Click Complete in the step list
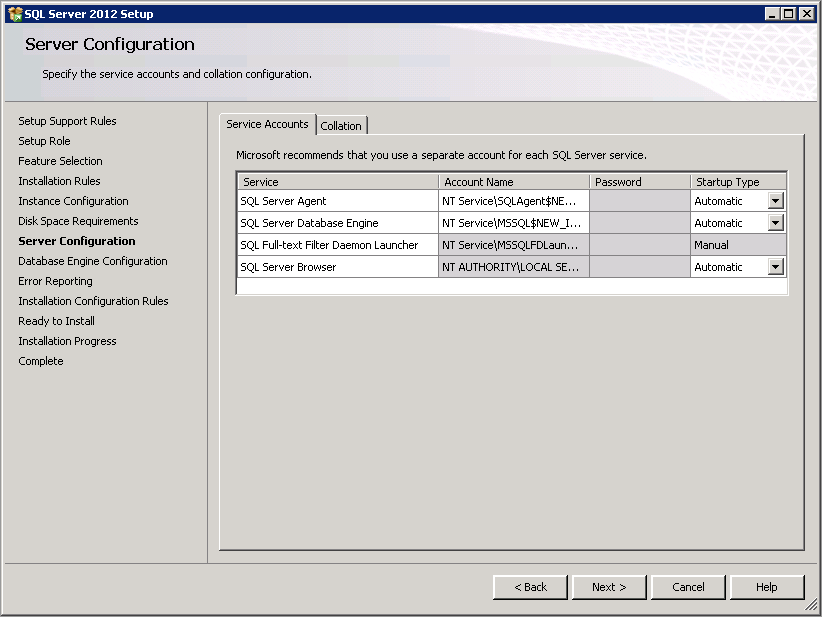Screen dimensions: 822x617 pyautogui.click(x=40, y=361)
